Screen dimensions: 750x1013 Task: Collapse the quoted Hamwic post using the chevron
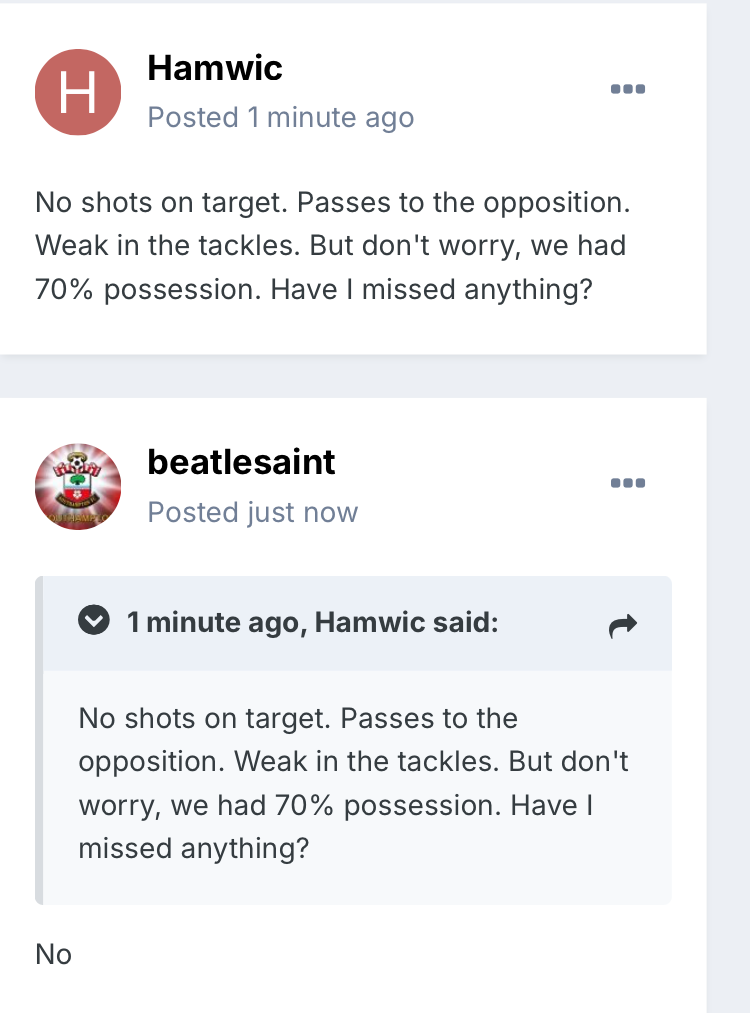click(94, 620)
